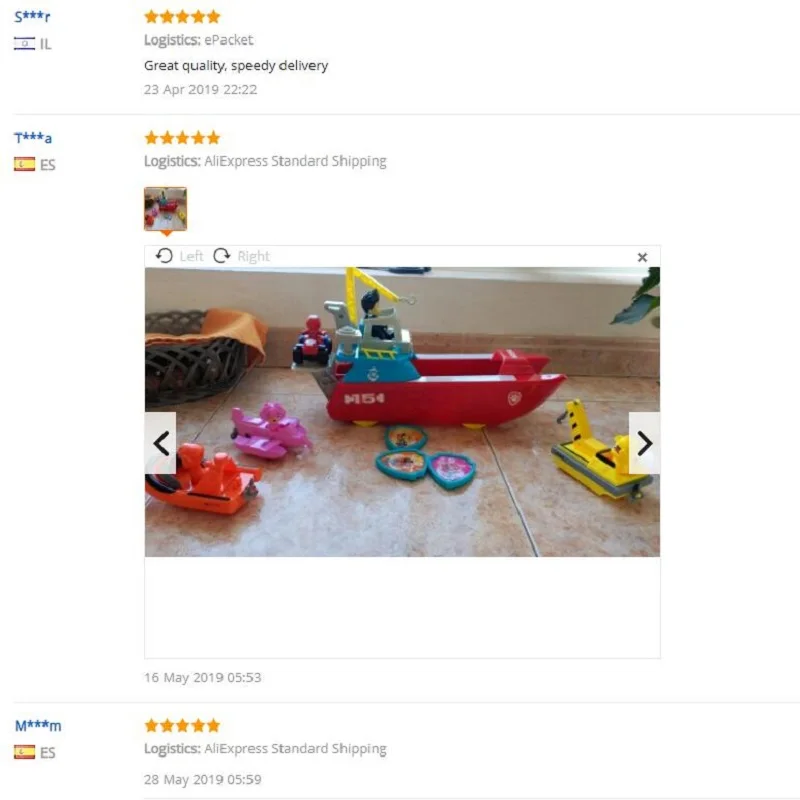Image resolution: width=800 pixels, height=800 pixels.
Task: Click S***r's five-star rating
Action: (182, 17)
